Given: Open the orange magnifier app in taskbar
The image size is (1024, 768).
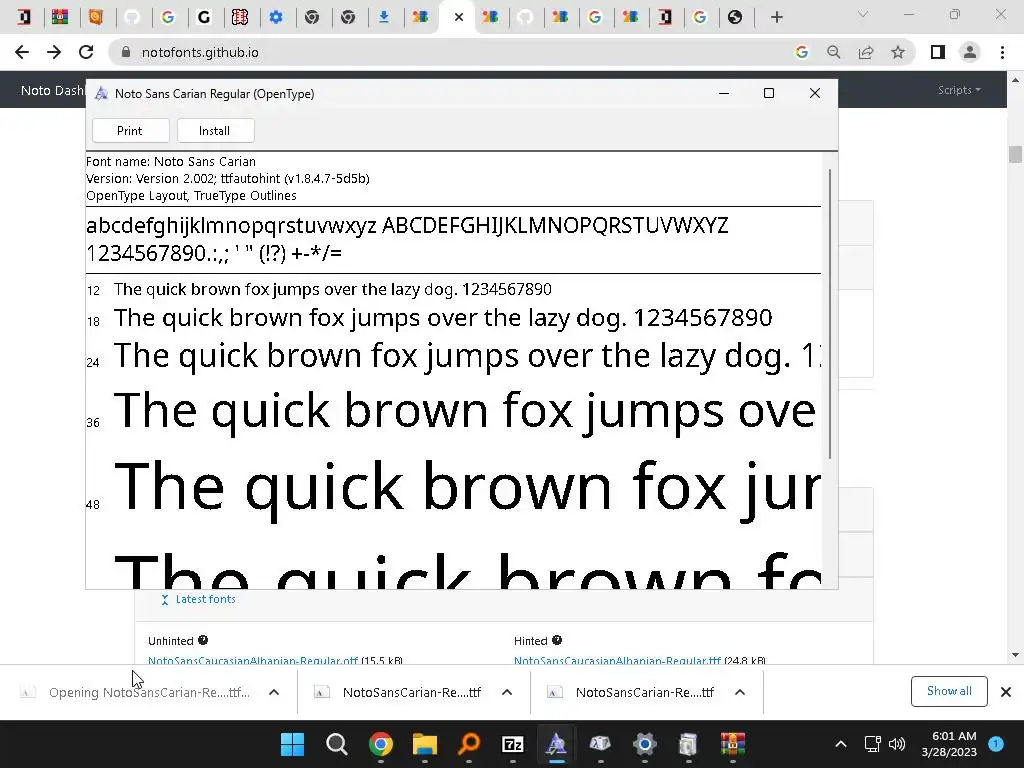Looking at the screenshot, I should click(469, 744).
